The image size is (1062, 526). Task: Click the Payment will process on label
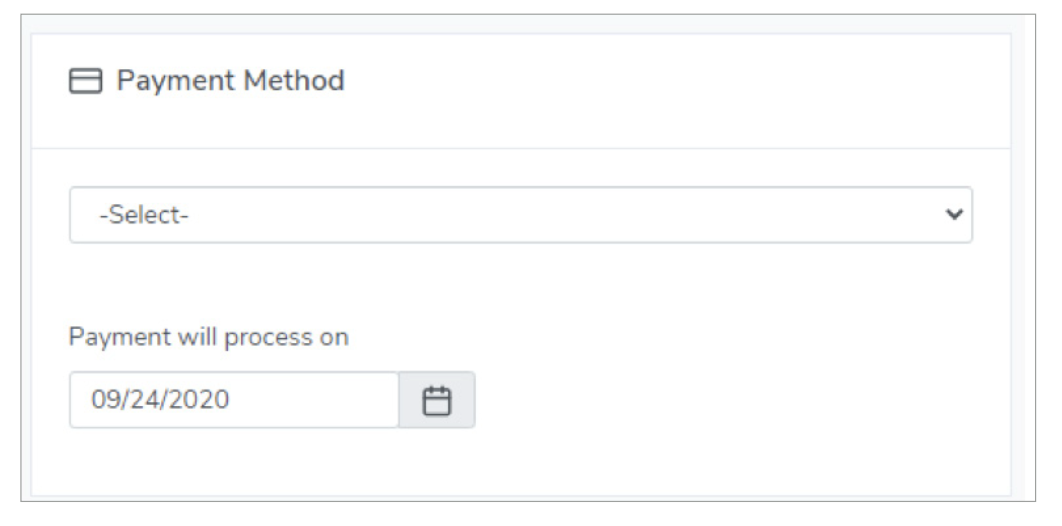208,337
